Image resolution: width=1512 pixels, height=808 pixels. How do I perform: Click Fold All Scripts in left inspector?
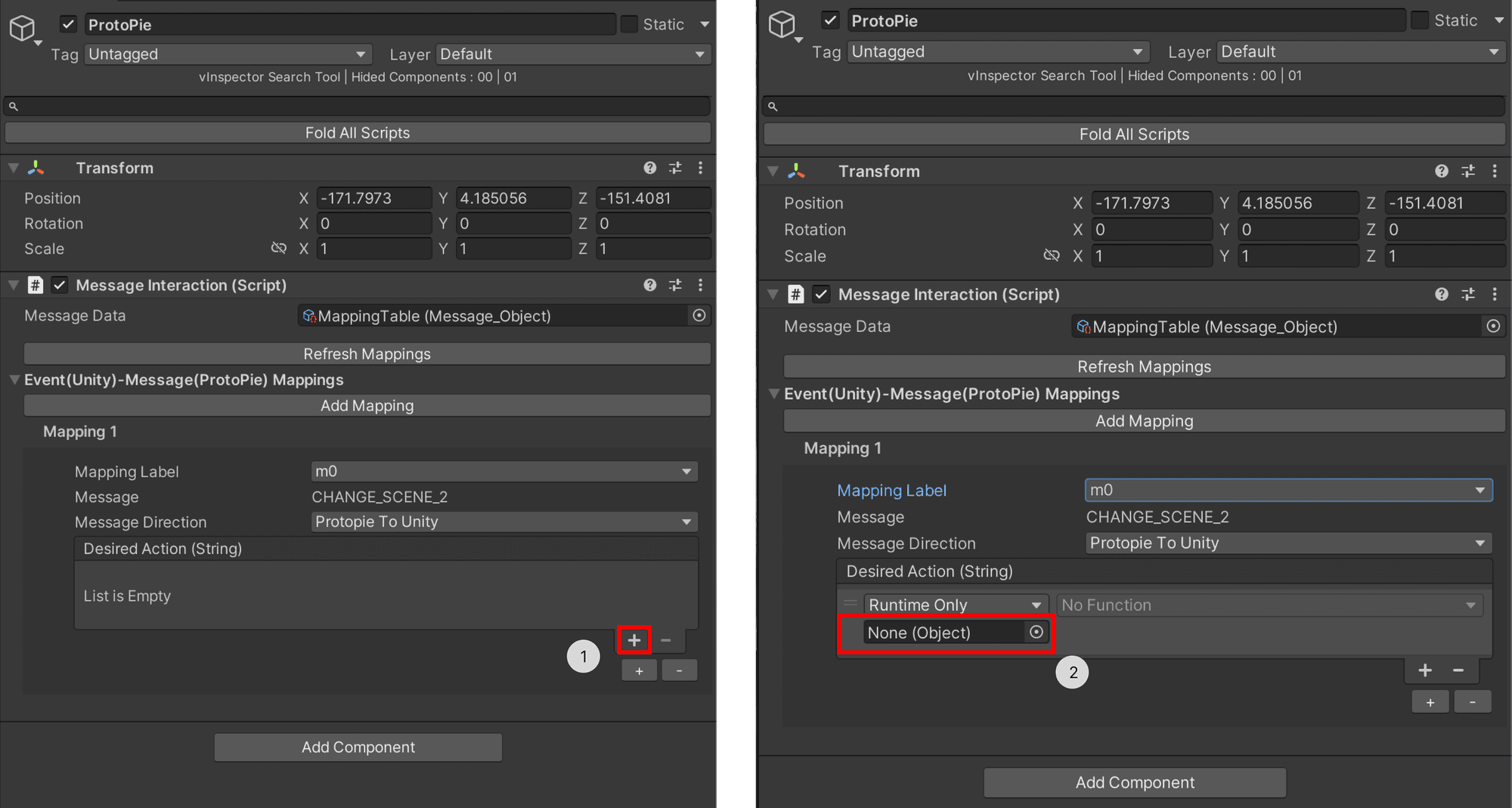(x=358, y=133)
